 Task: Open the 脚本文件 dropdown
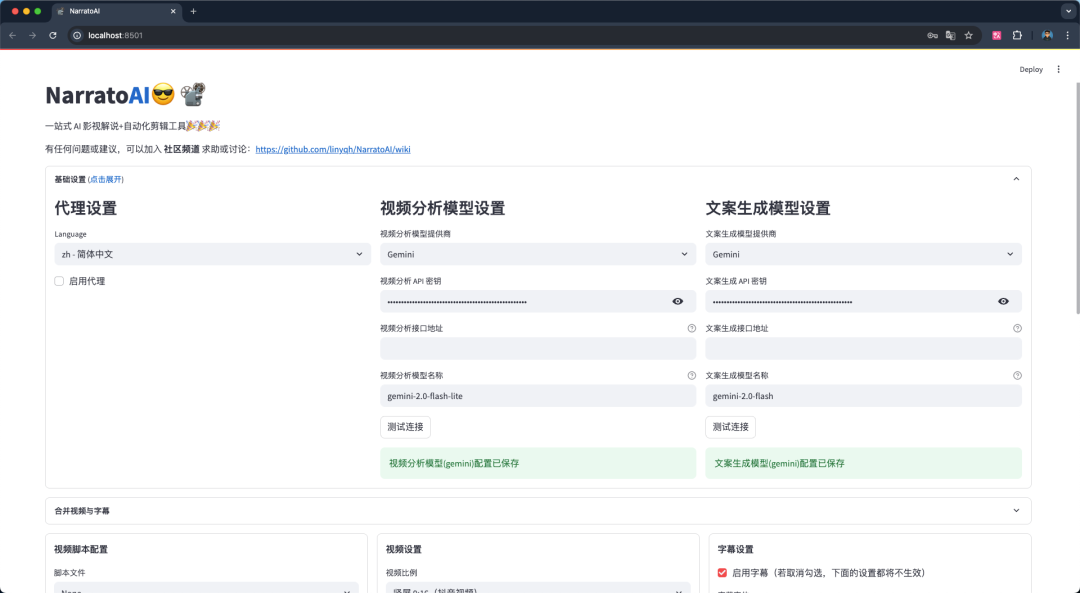click(206, 587)
